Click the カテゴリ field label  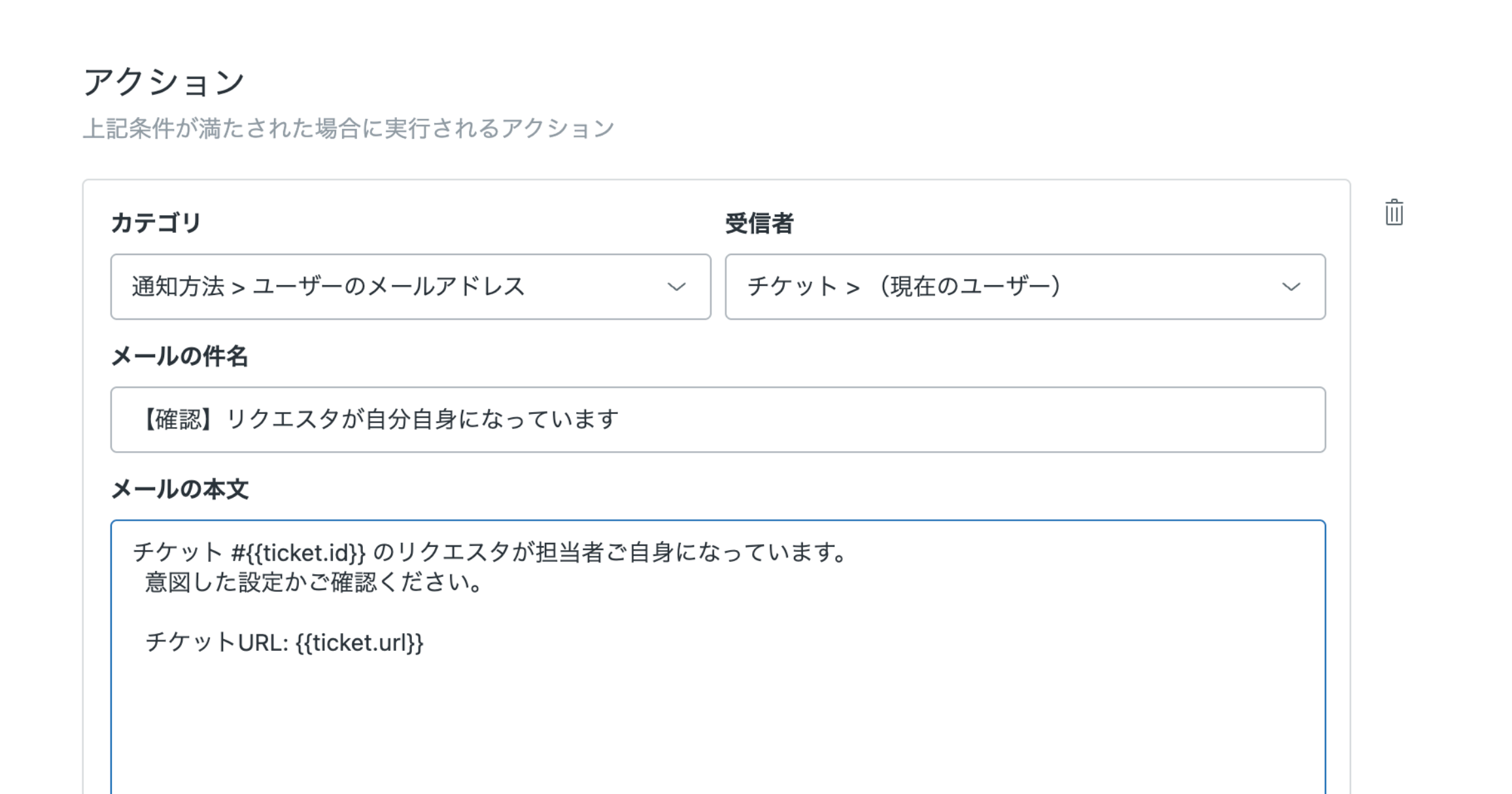(x=156, y=223)
